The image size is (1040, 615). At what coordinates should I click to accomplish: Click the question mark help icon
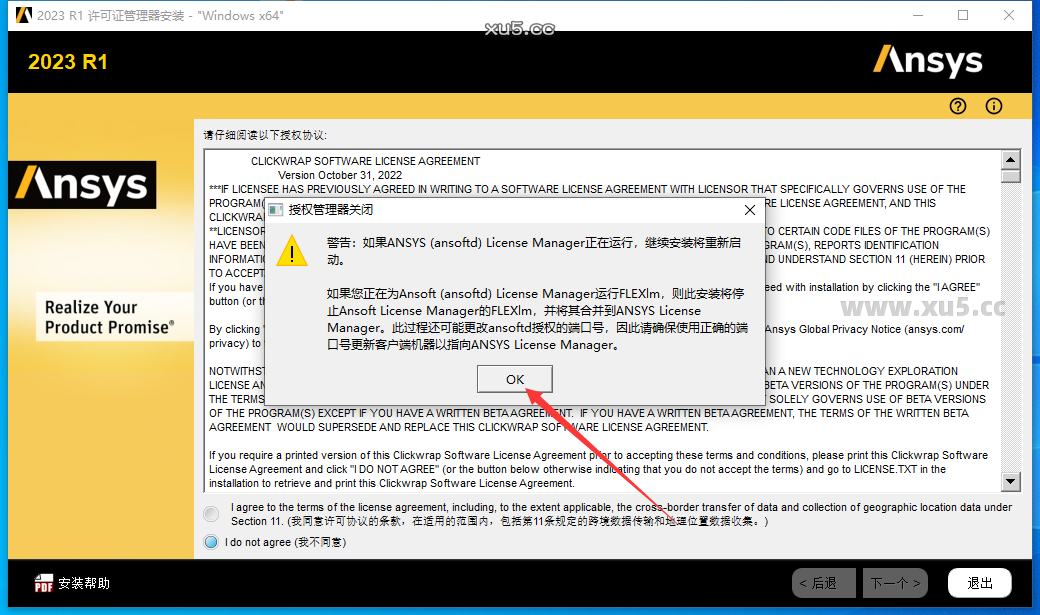958,106
